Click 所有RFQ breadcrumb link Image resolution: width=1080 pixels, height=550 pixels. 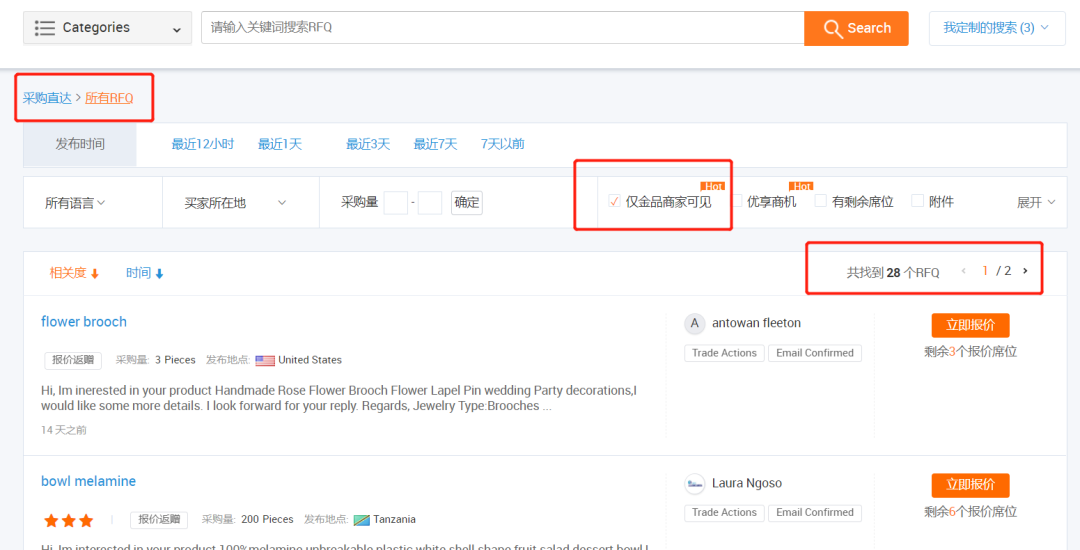pyautogui.click(x=109, y=98)
